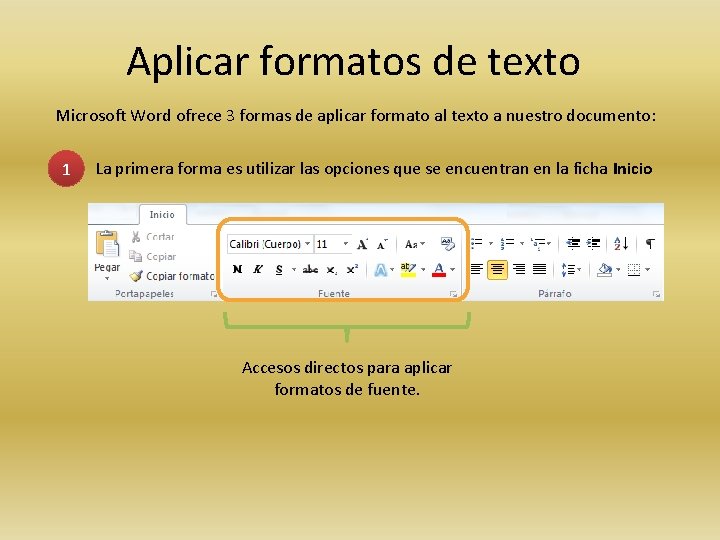Click Copiar formato paintbrush button
The width and height of the screenshot is (720, 540).
coord(172,276)
